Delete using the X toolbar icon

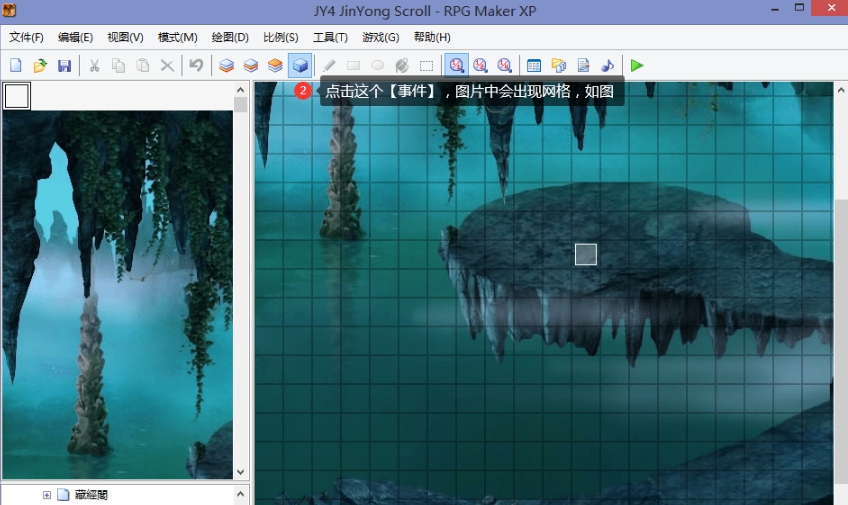[167, 65]
